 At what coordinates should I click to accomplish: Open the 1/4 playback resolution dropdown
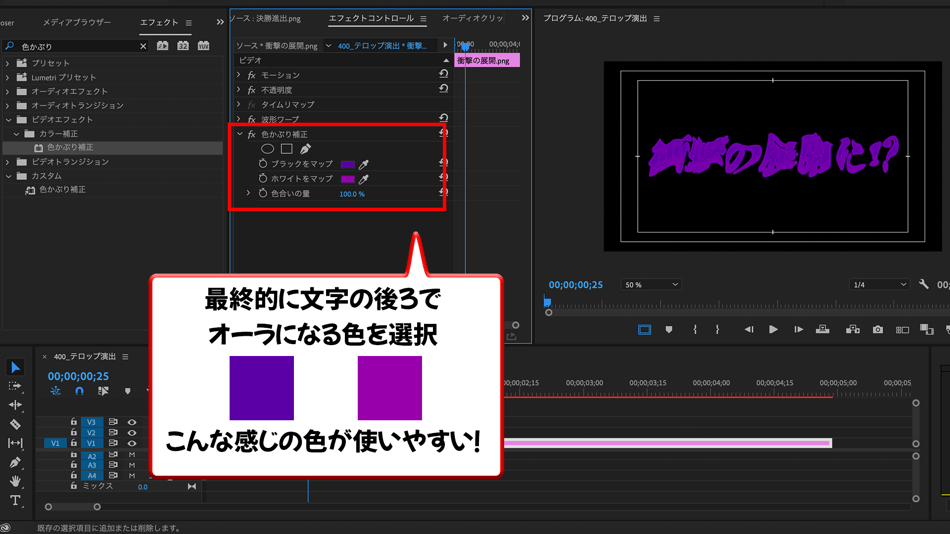878,285
